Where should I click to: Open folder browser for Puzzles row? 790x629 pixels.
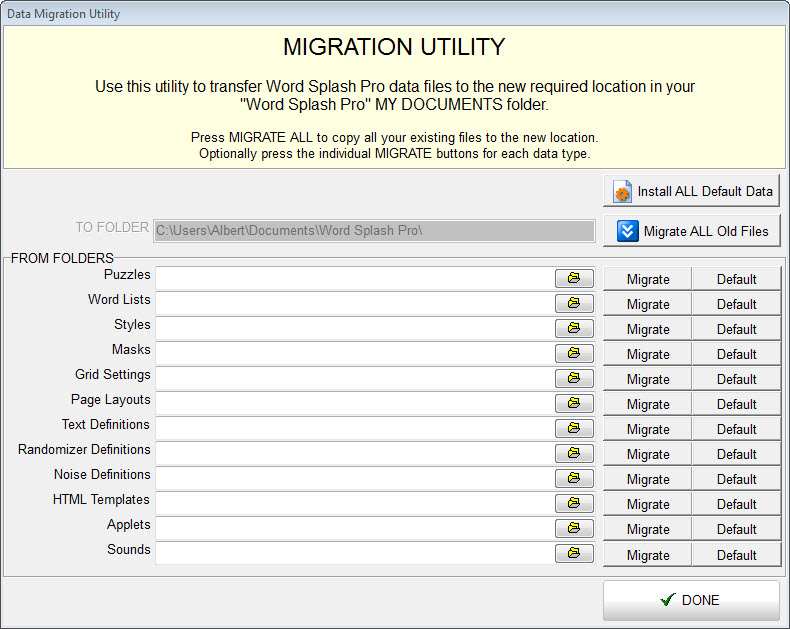(574, 278)
